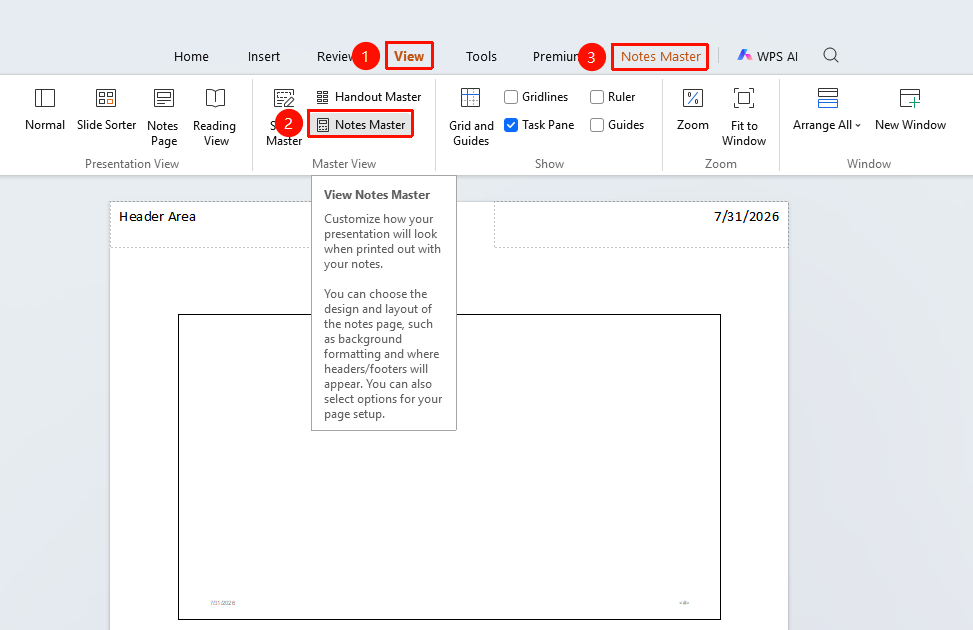Viewport: 973px width, 630px height.
Task: Open Grid and Guides settings
Action: [x=471, y=117]
